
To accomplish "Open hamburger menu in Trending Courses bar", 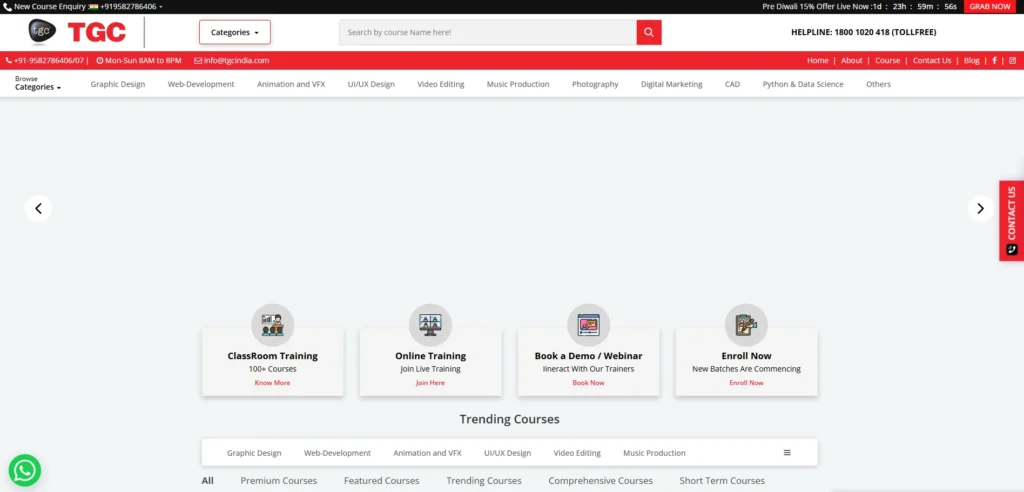I will coord(787,453).
